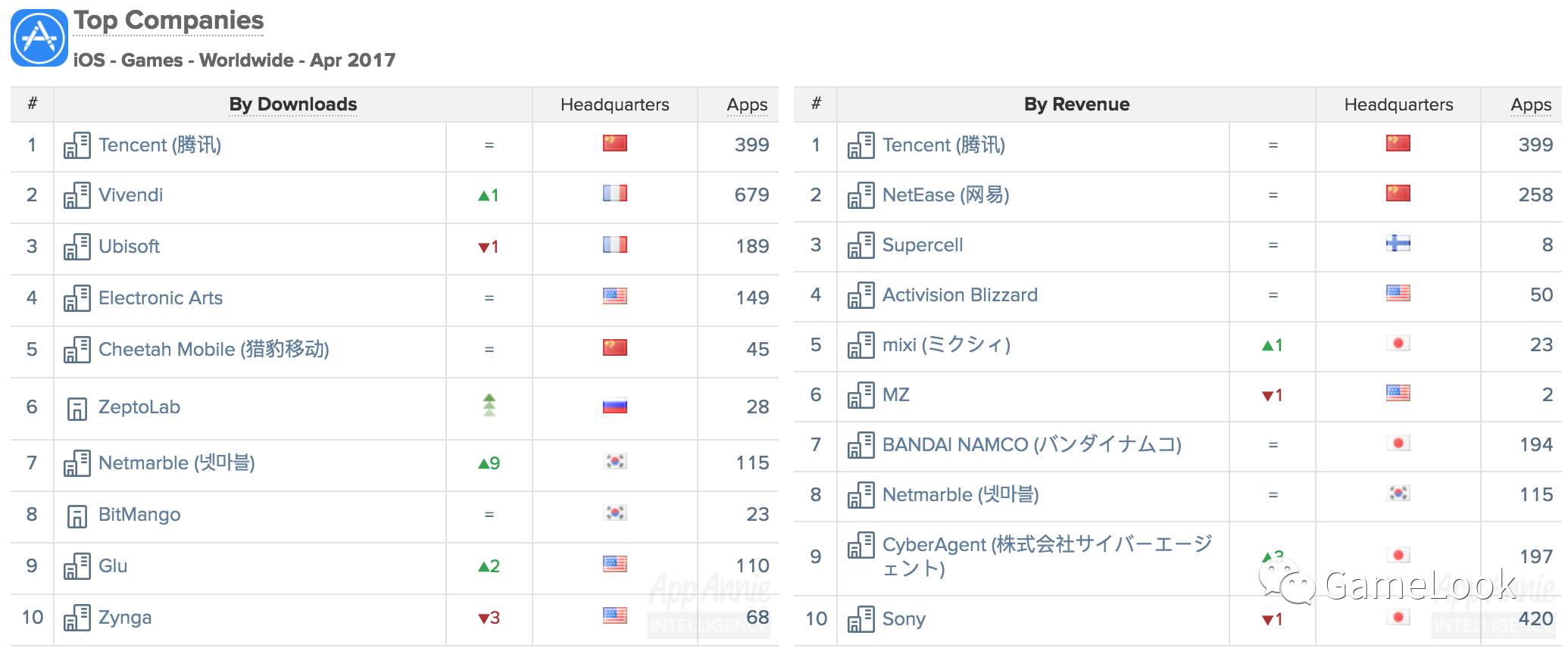Click the Russia flag in ZeptoLab row

coord(614,406)
